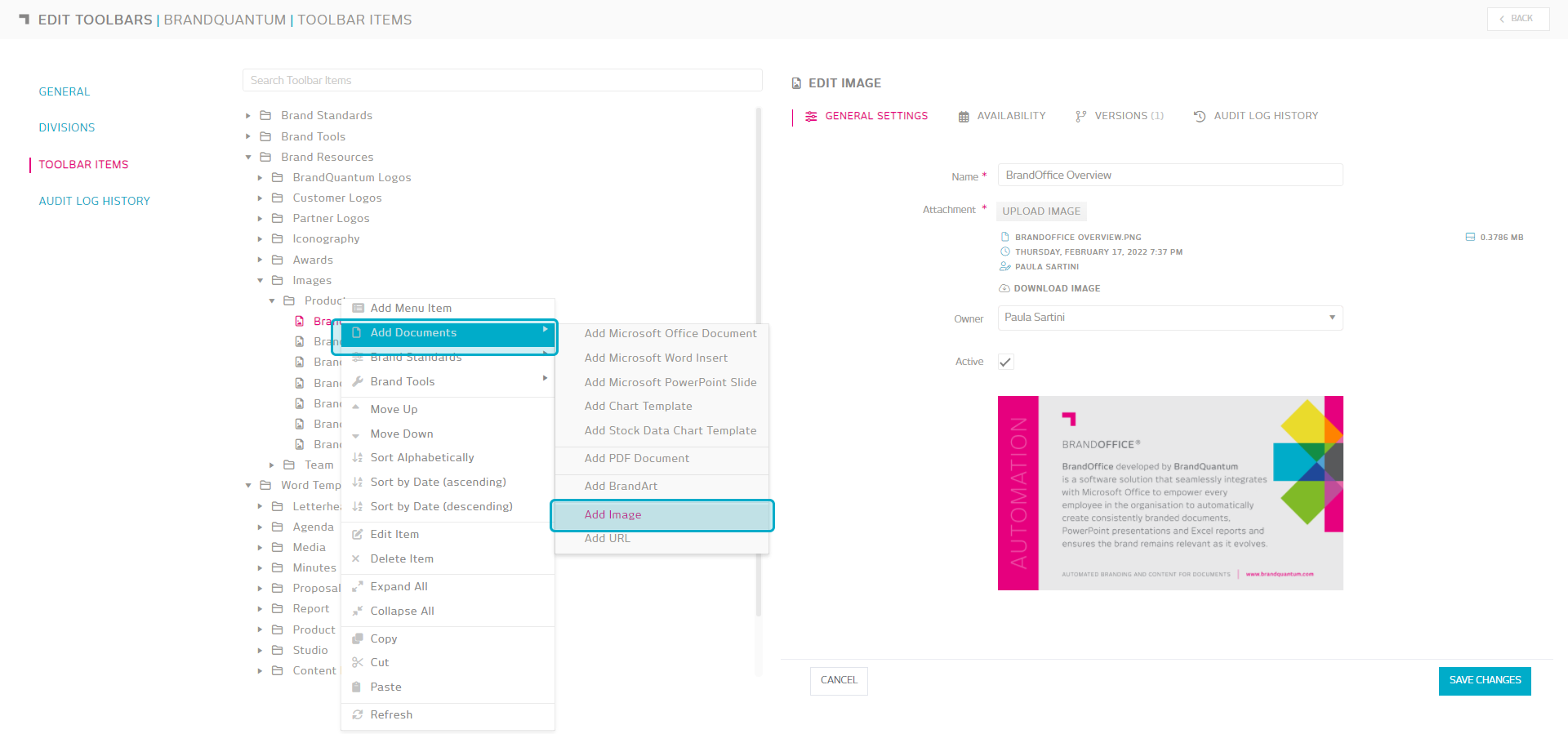Click the Sort Alphabetically icon
Image resolution: width=1568 pixels, height=734 pixels.
click(x=358, y=457)
